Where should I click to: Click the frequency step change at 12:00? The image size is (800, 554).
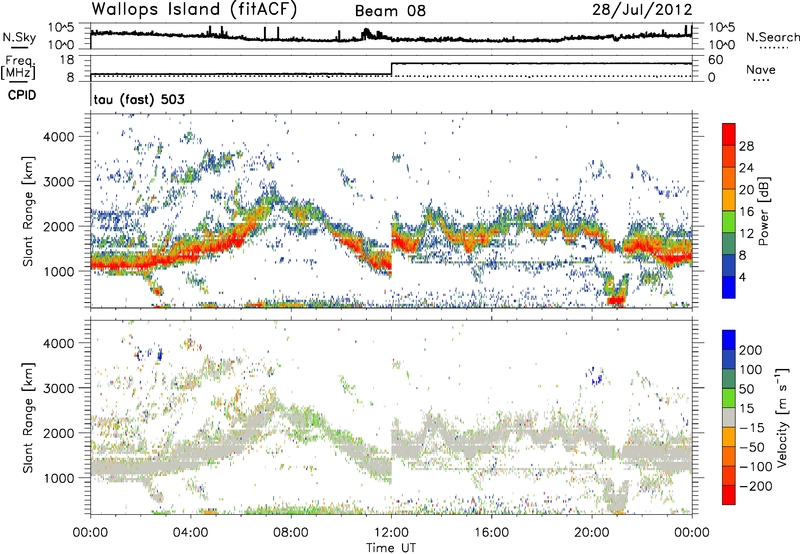tap(391, 69)
